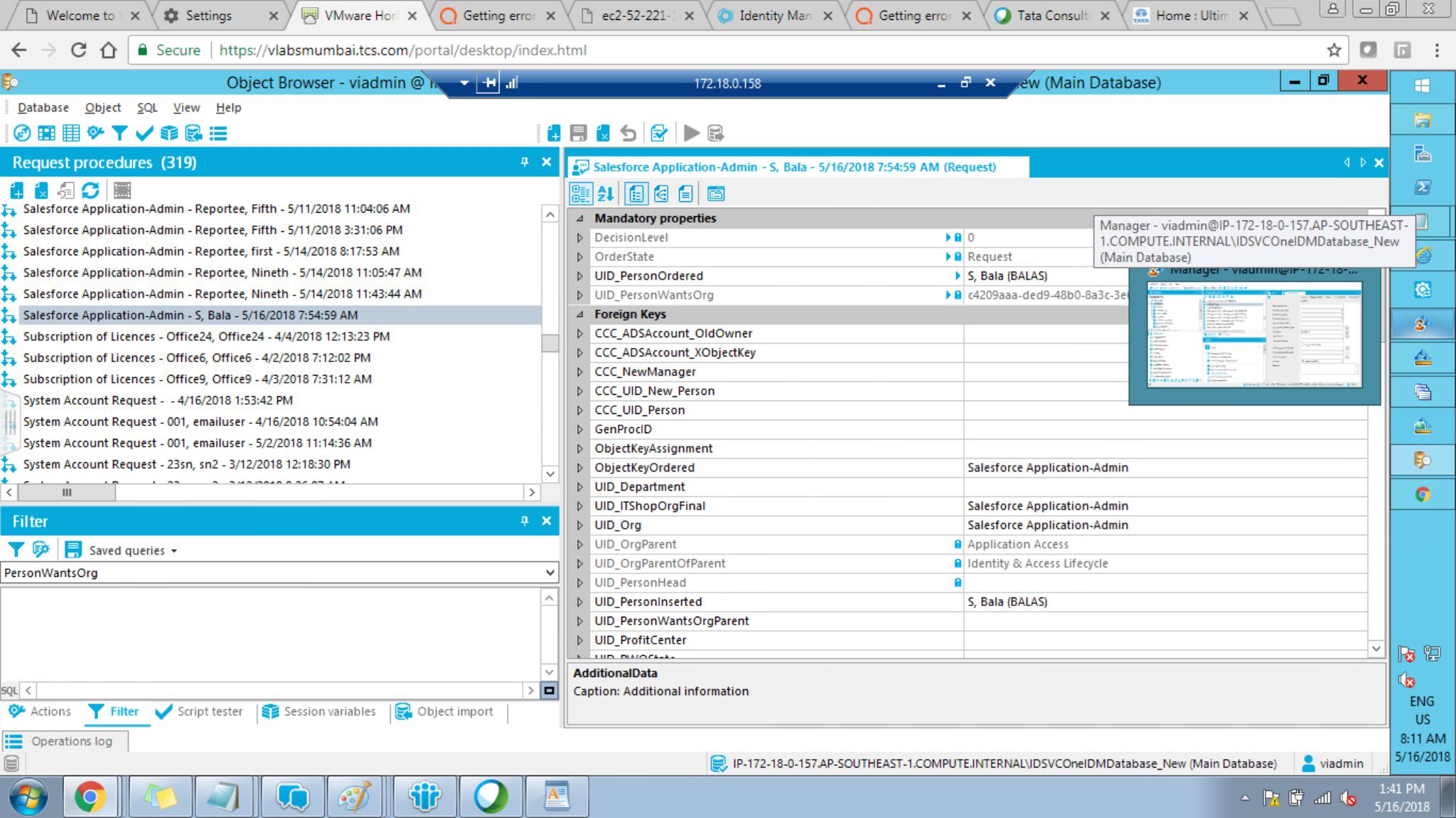Bookmark this page with the star

pyautogui.click(x=1334, y=50)
